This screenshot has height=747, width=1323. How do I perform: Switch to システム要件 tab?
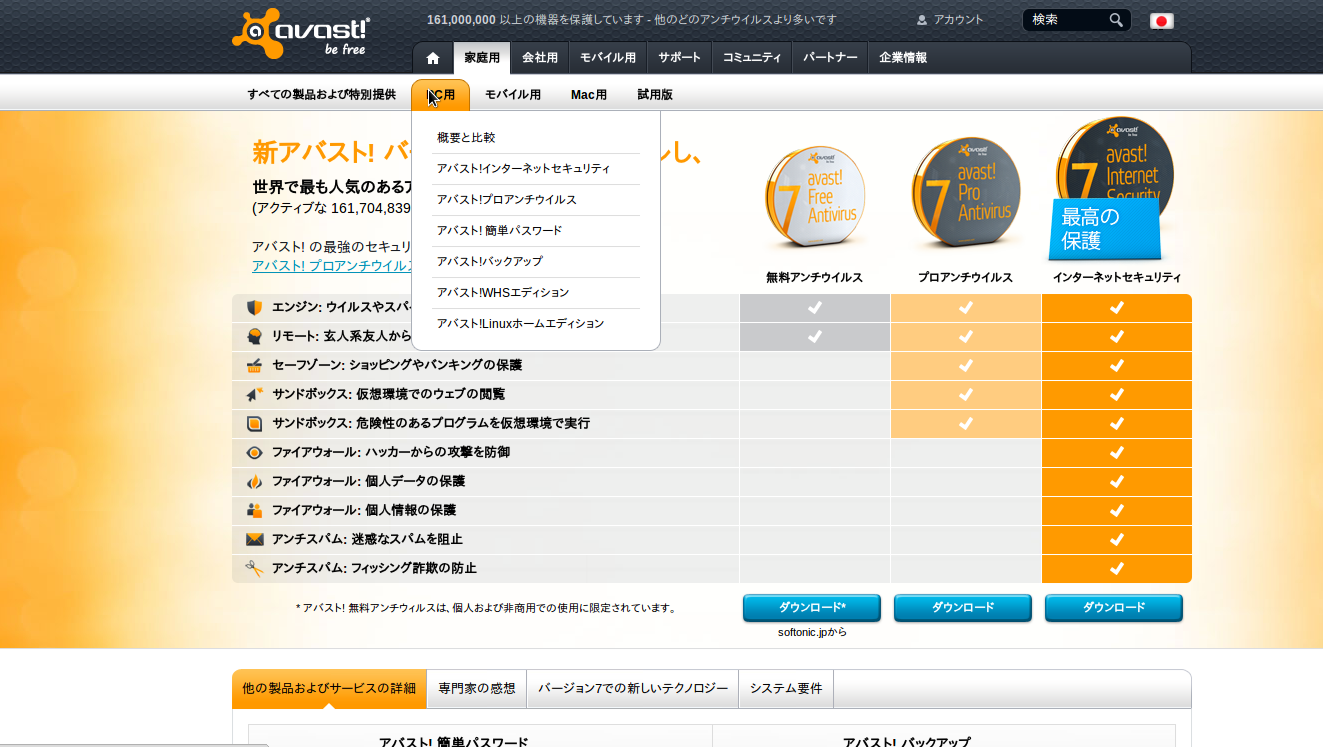coord(786,689)
